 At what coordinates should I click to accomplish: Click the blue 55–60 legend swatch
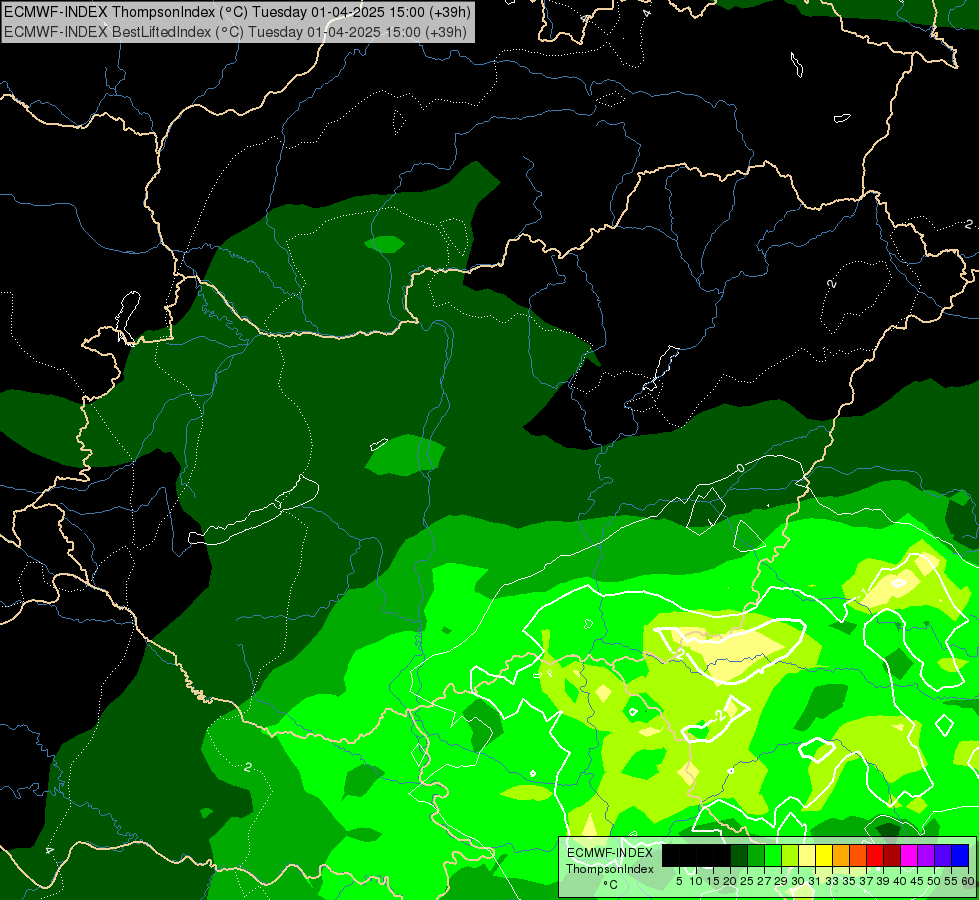[960, 855]
